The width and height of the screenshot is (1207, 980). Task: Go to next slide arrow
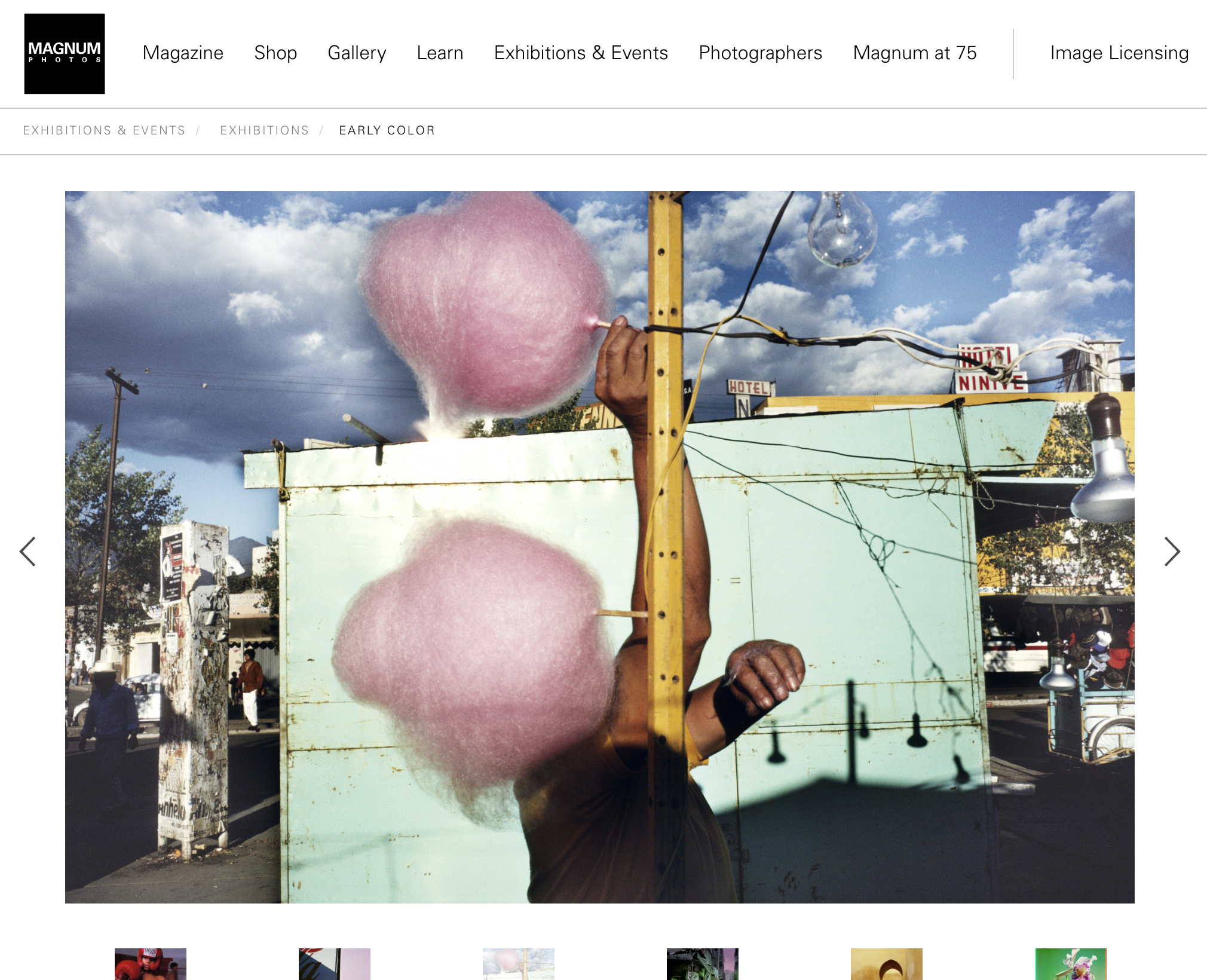point(1172,551)
